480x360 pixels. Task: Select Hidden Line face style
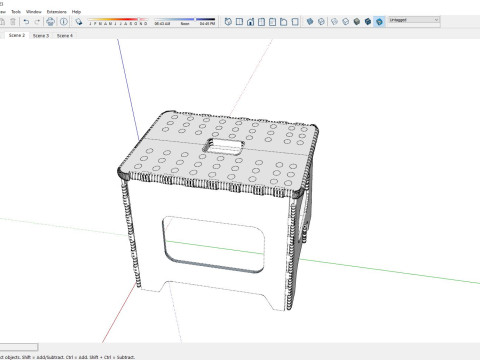click(346, 22)
